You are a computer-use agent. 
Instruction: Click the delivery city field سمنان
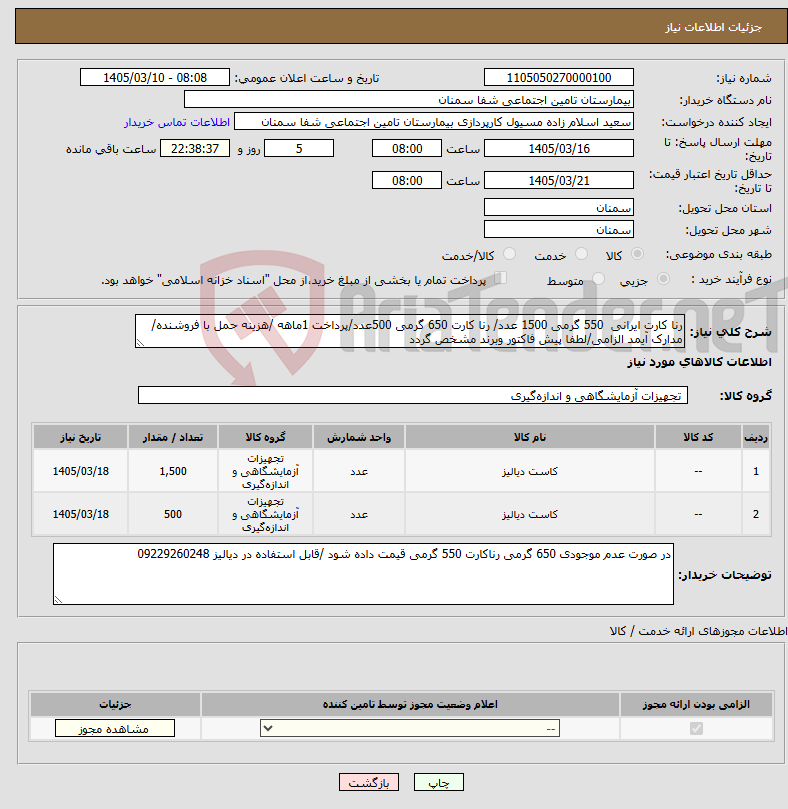coord(559,229)
